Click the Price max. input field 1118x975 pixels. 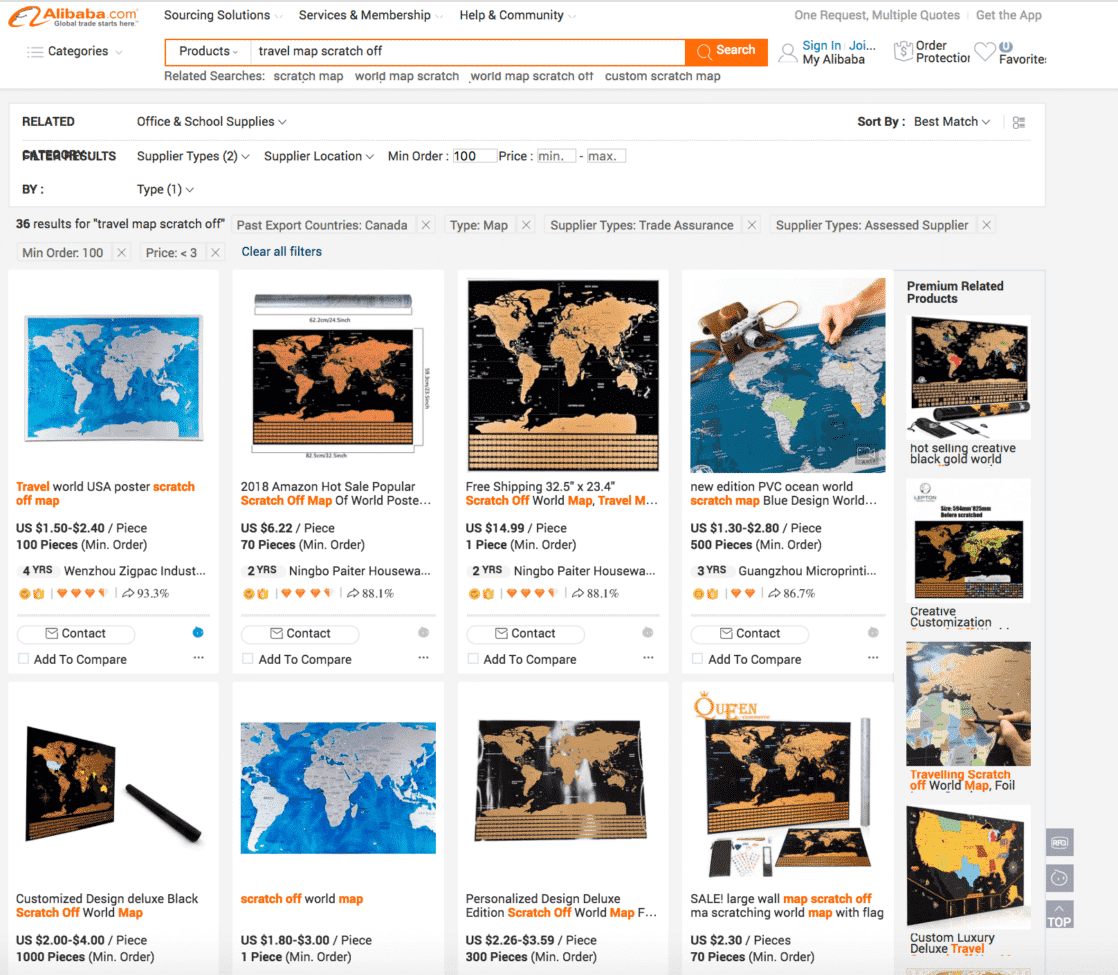[605, 155]
